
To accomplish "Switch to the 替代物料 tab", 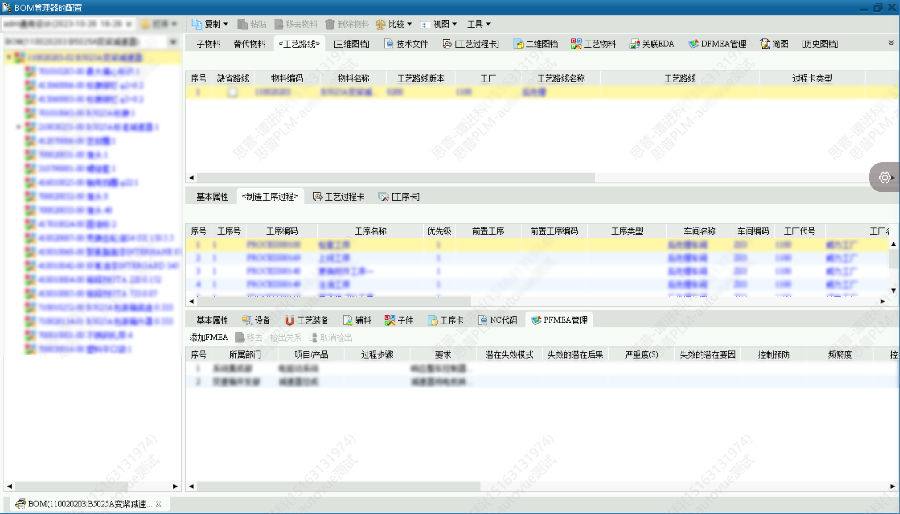I will [249, 44].
